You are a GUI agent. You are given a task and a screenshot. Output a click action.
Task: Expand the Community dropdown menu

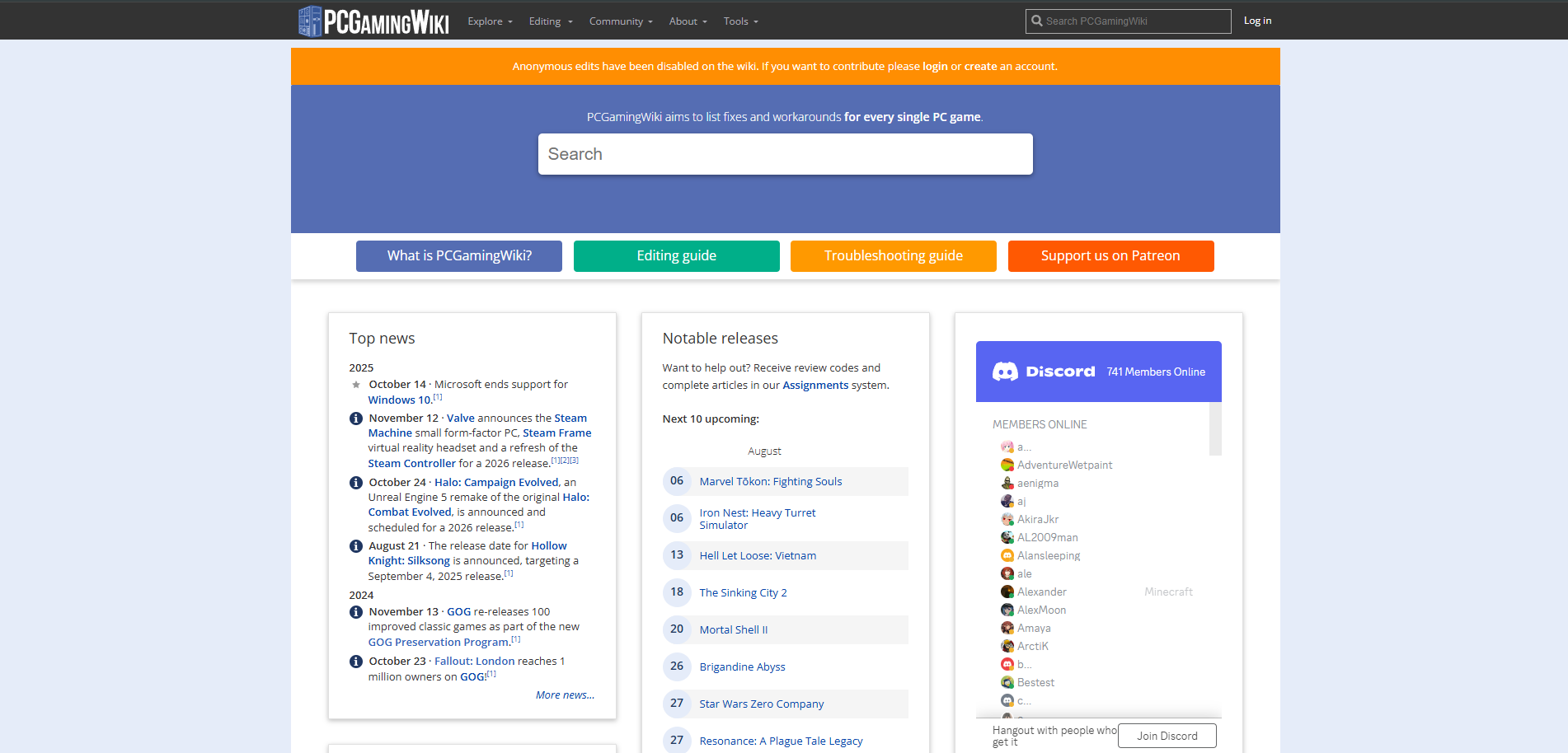[x=621, y=21]
